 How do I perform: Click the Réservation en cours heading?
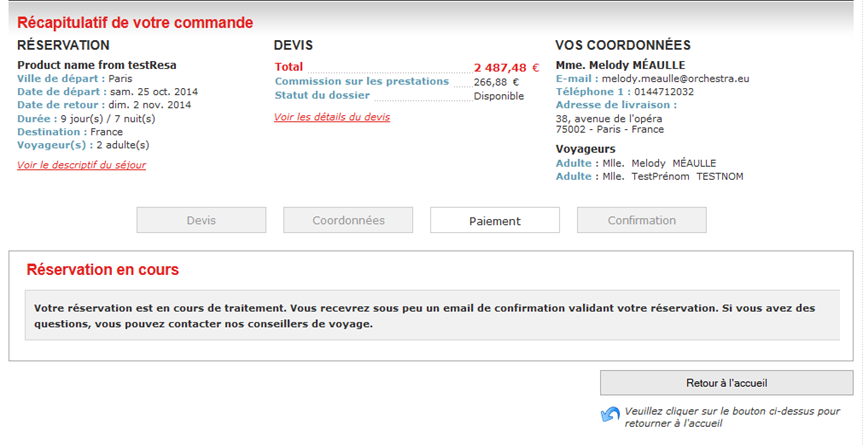pyautogui.click(x=103, y=270)
